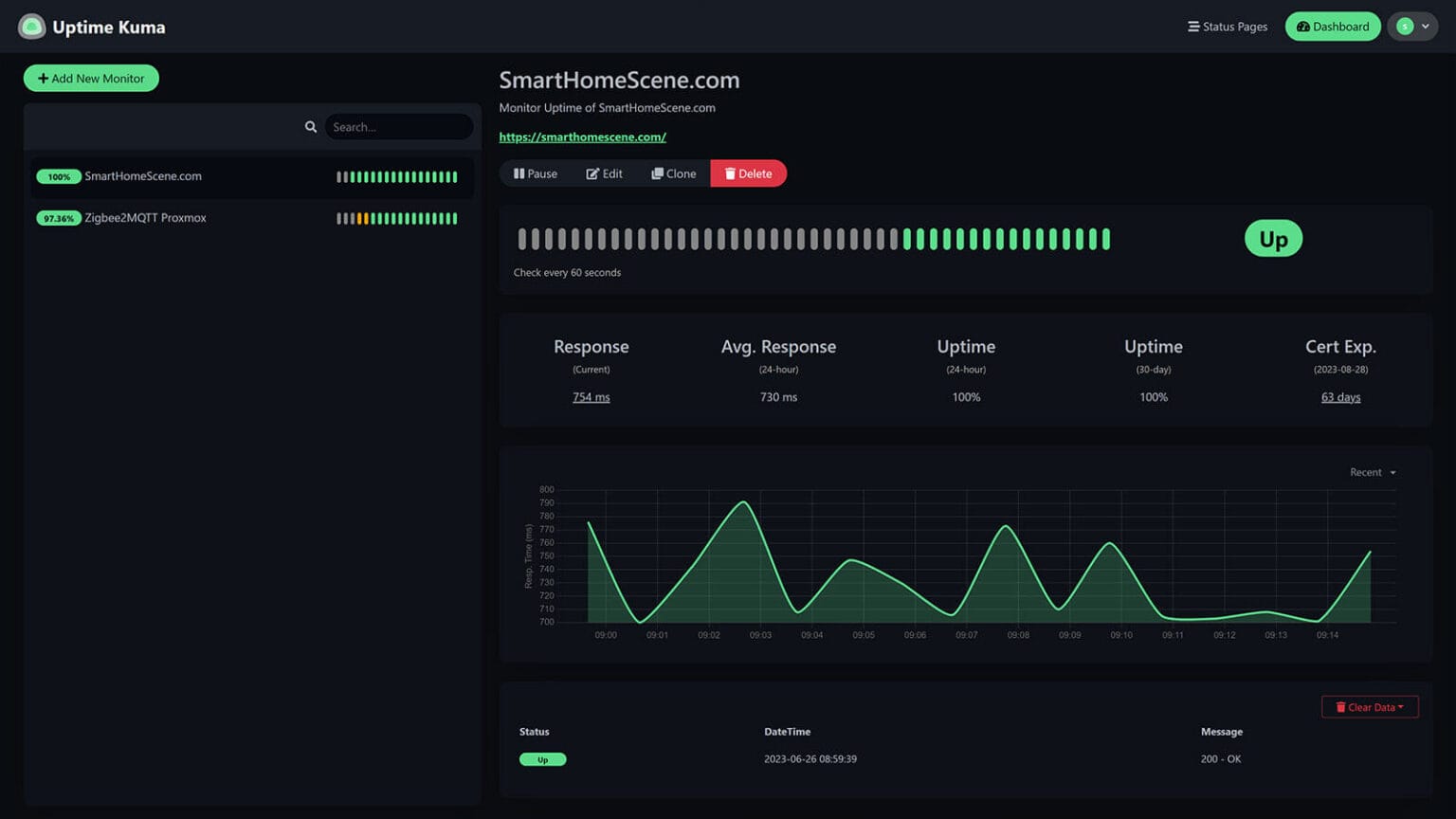This screenshot has width=1456, height=819.
Task: Click the globe icon on Dashboard button
Action: pyautogui.click(x=1303, y=27)
